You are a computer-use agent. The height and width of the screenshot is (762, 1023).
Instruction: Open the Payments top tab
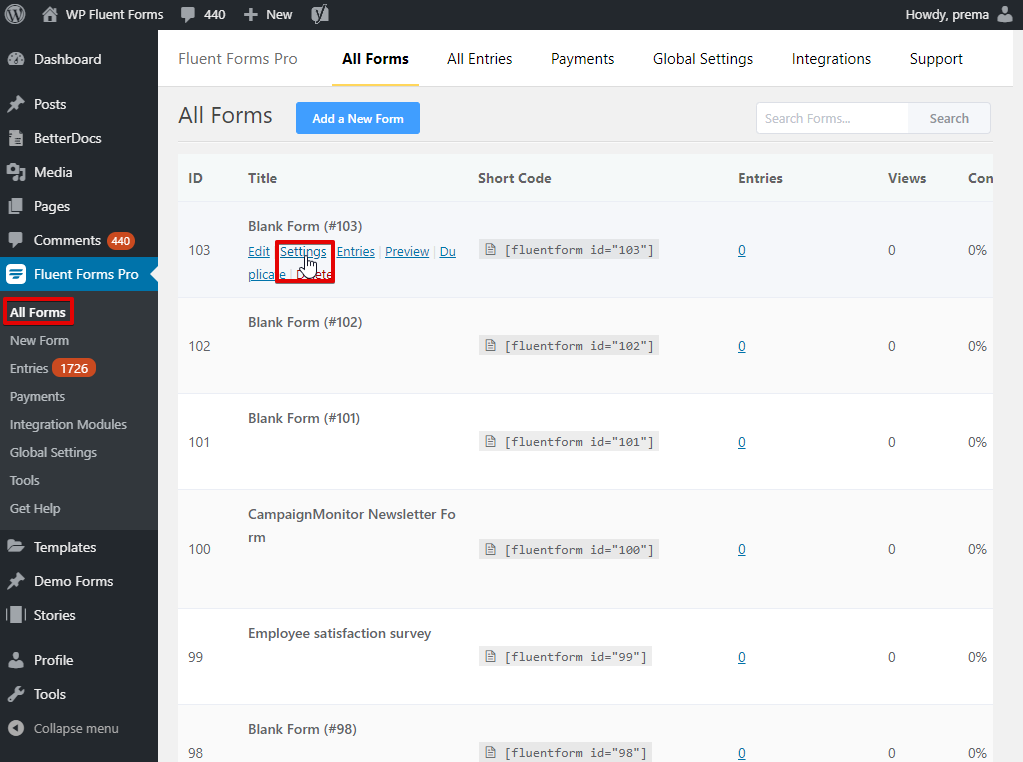(583, 59)
